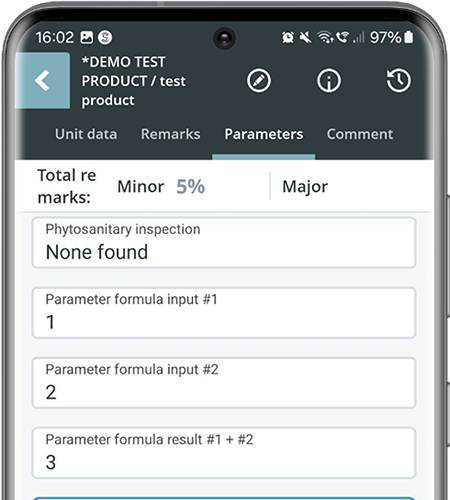
Task: Switch to the Remarks tab
Action: tap(171, 134)
